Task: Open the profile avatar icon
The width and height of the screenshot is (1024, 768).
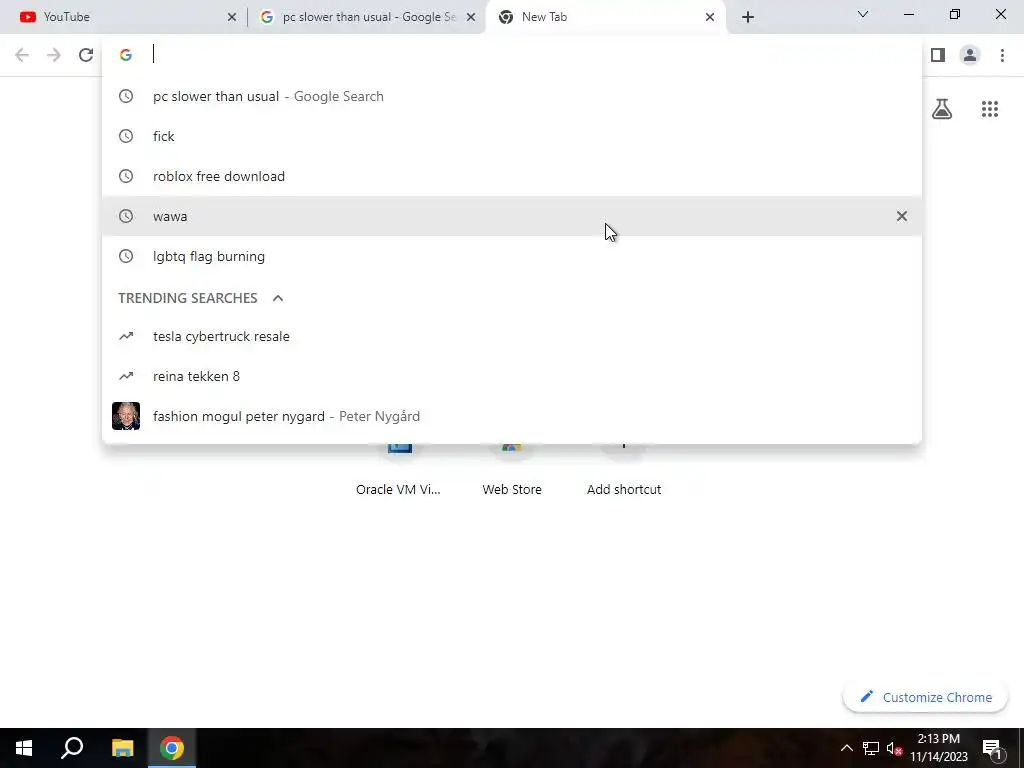Action: [970, 55]
